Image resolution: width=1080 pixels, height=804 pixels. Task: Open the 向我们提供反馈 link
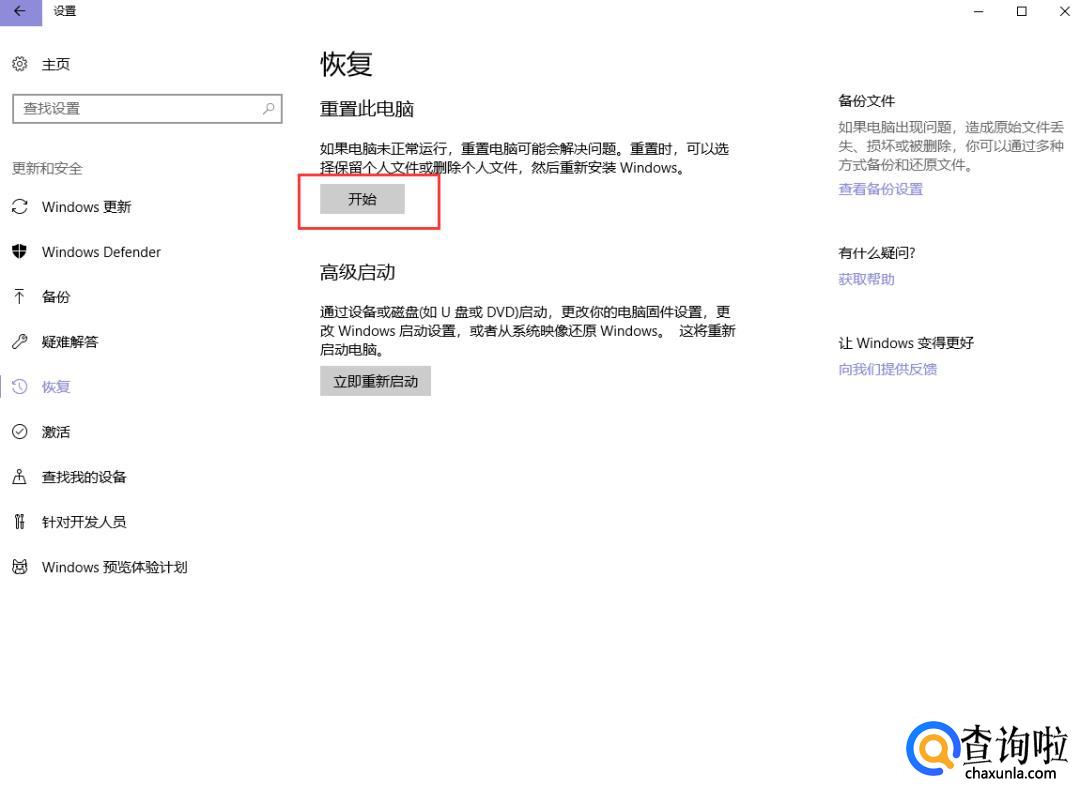pyautogui.click(x=887, y=369)
